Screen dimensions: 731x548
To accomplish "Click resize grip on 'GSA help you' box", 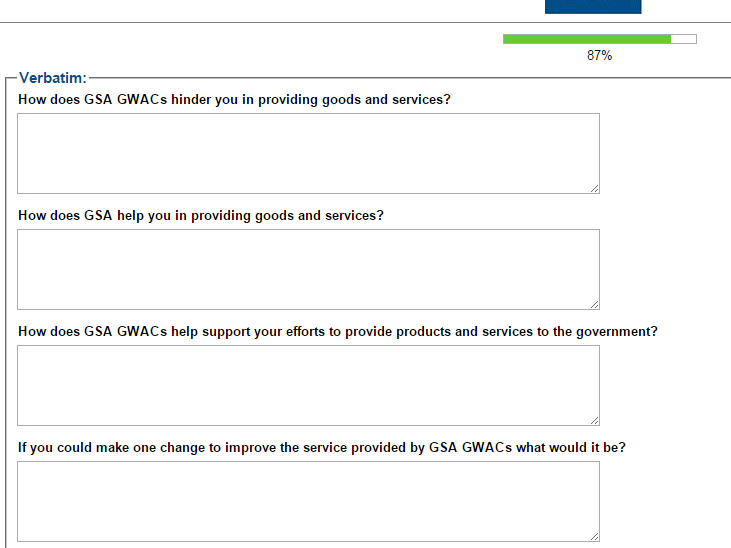I will coord(594,304).
